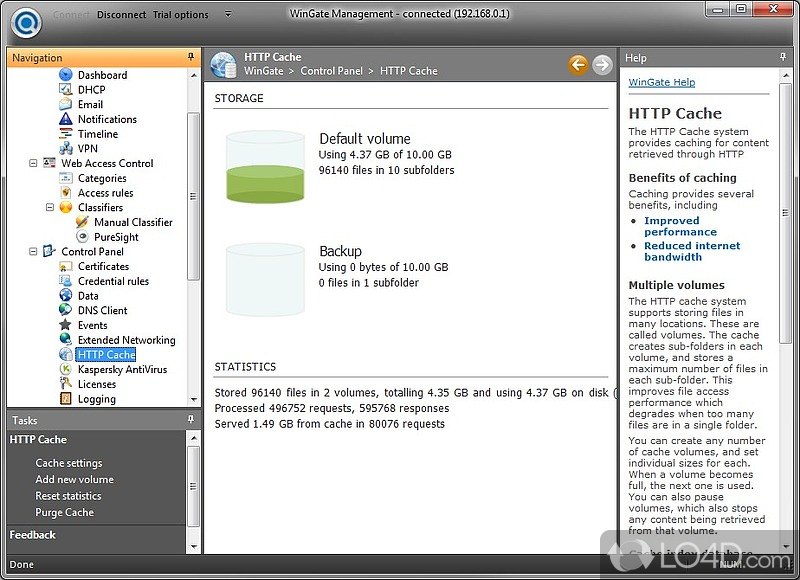Collapse the Control Panel tree node
Viewport: 800px width, 580px height.
coord(33,252)
